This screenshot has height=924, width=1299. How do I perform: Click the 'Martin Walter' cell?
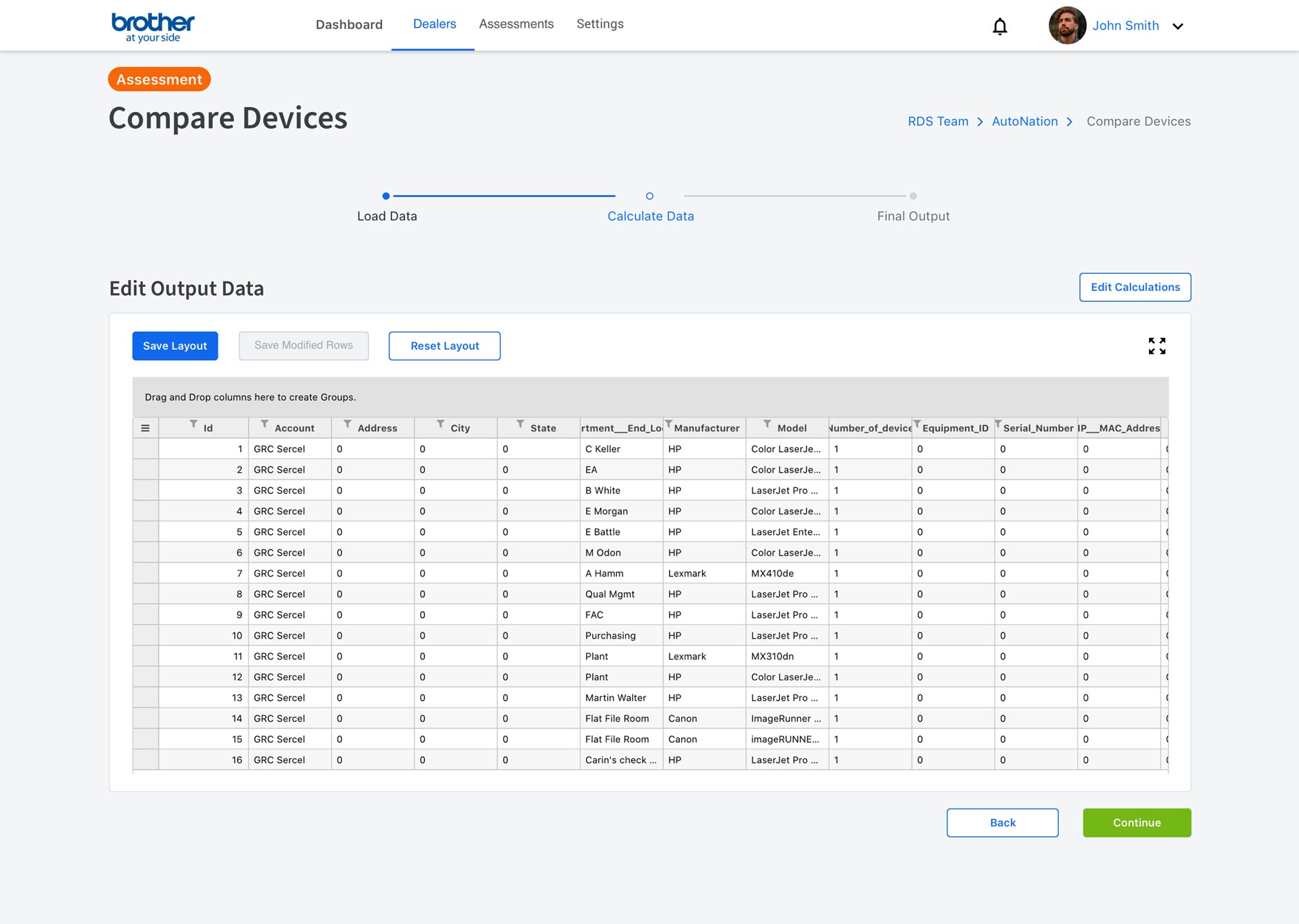tap(621, 698)
